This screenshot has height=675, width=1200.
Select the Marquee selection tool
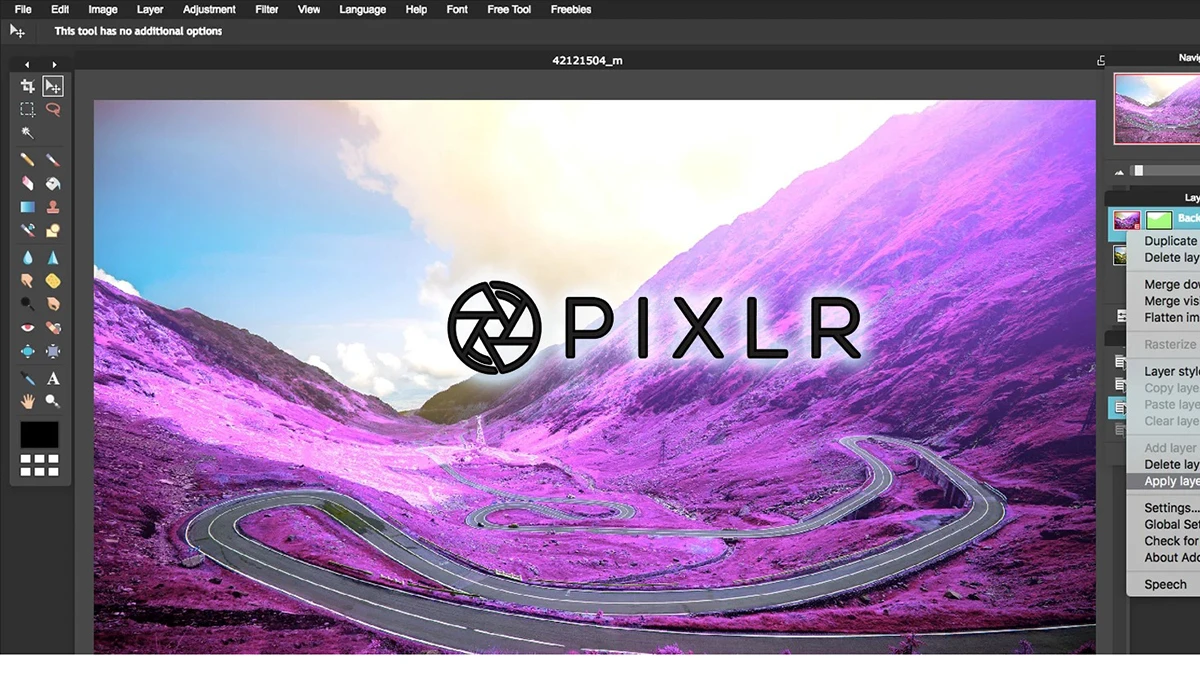pos(28,110)
